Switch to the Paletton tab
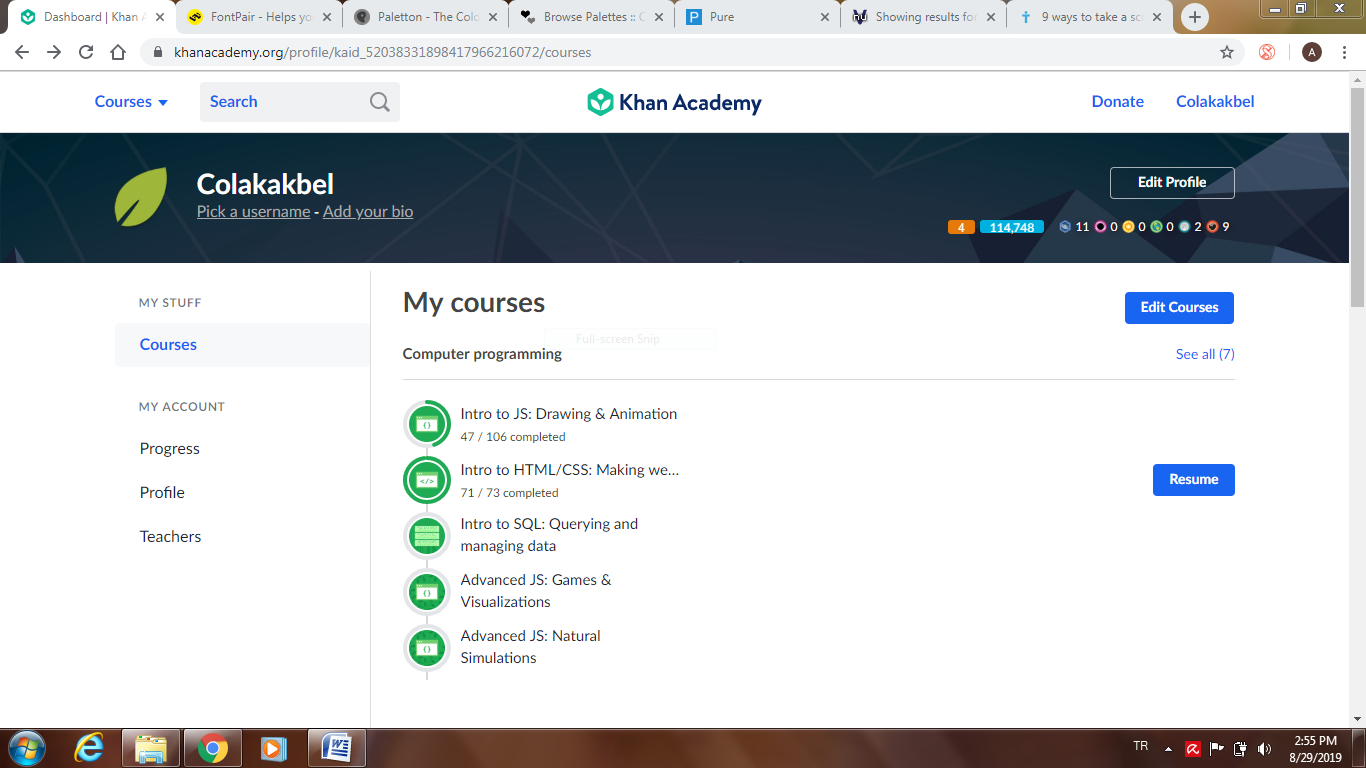Image resolution: width=1366 pixels, height=768 pixels. [x=425, y=17]
